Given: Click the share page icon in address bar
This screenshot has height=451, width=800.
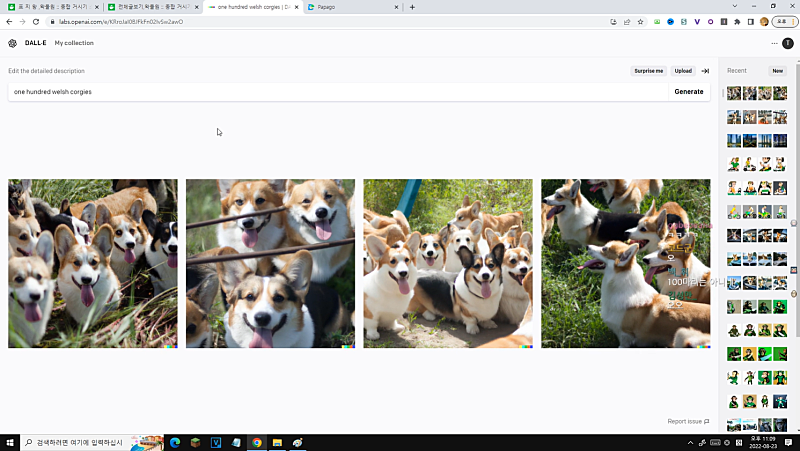Looking at the screenshot, I should [626, 21].
